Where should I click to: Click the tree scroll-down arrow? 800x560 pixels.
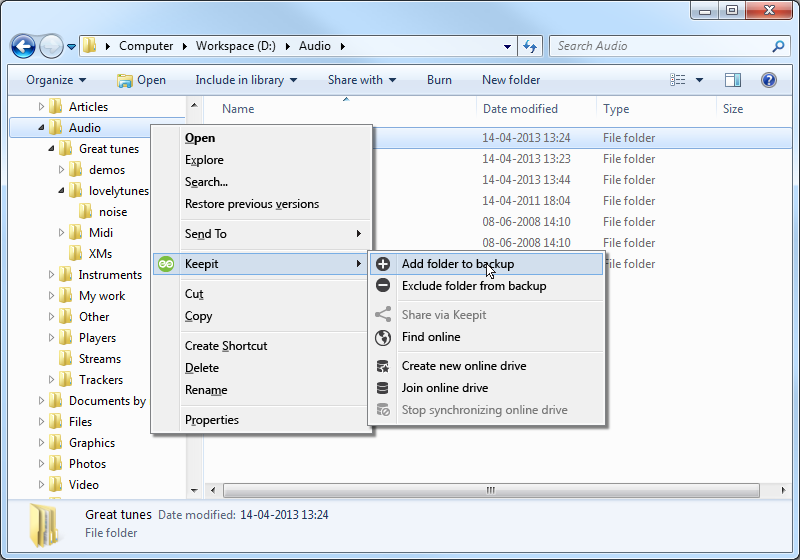pyautogui.click(x=194, y=491)
